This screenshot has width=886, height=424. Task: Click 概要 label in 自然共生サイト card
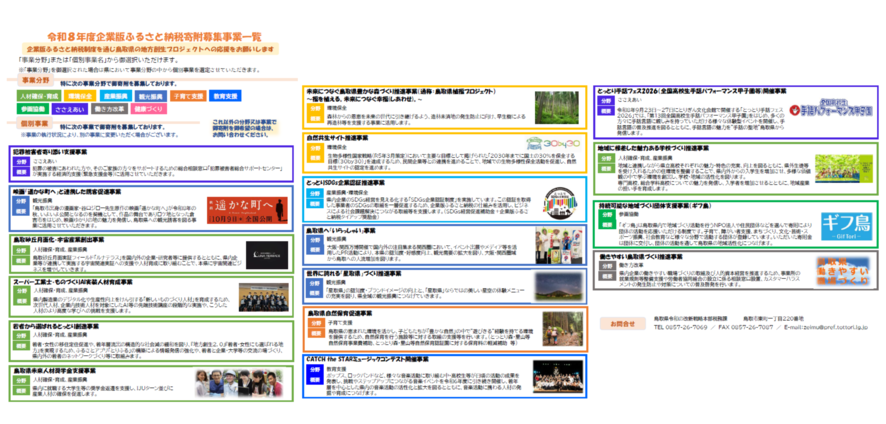coord(314,157)
